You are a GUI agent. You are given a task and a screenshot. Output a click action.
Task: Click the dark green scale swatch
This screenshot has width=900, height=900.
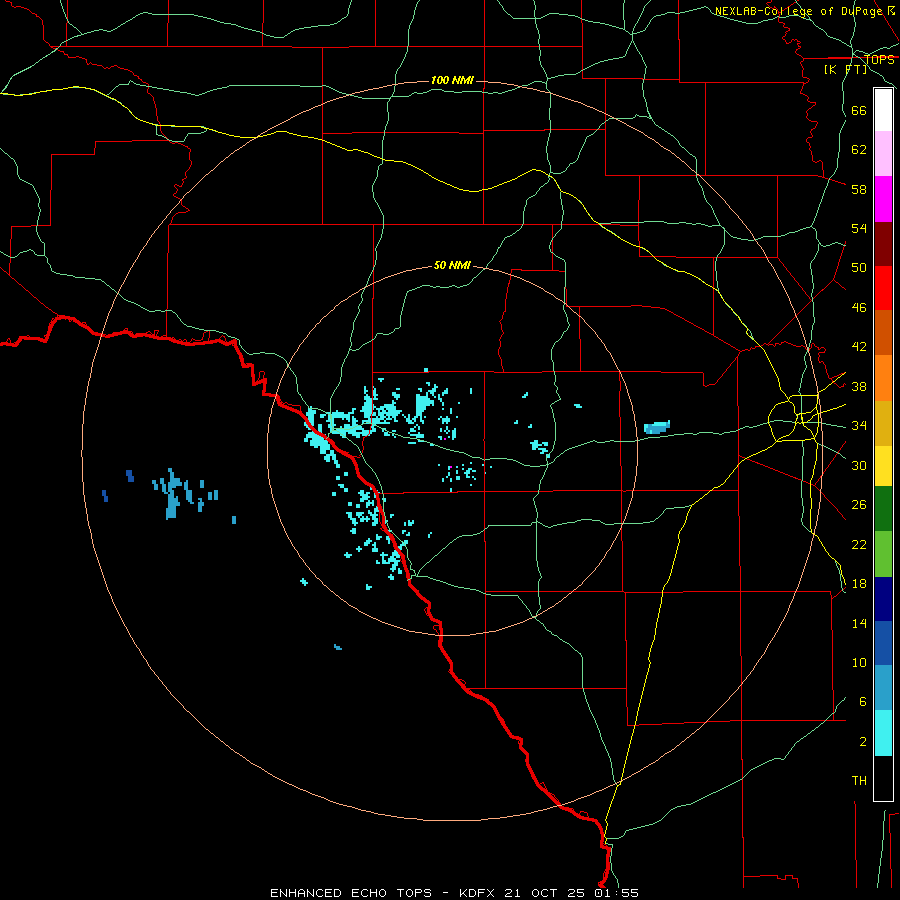point(883,509)
